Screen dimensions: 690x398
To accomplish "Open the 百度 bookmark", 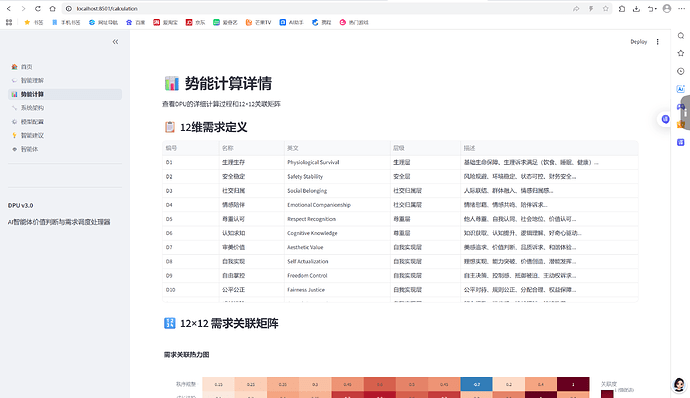I will 136,22.
